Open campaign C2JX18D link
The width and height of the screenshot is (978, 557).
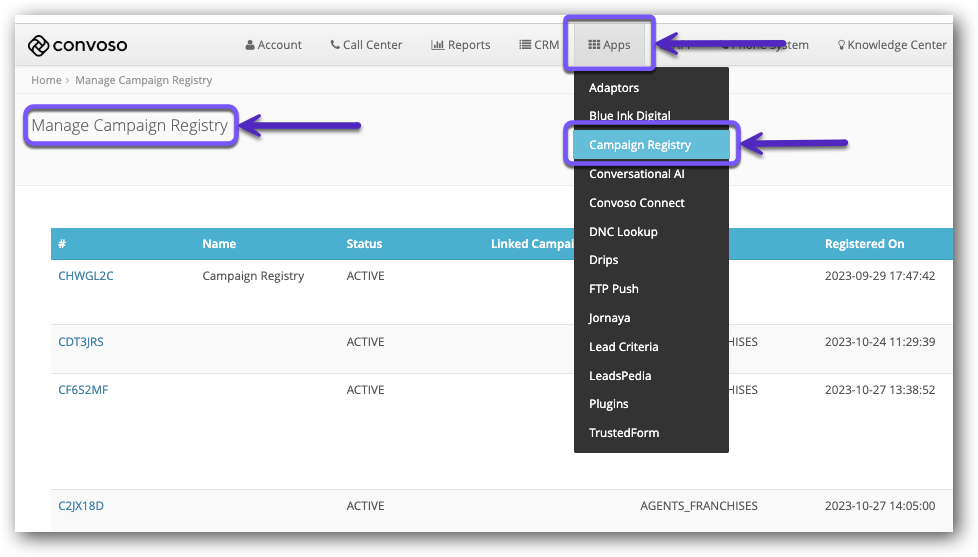[80, 506]
